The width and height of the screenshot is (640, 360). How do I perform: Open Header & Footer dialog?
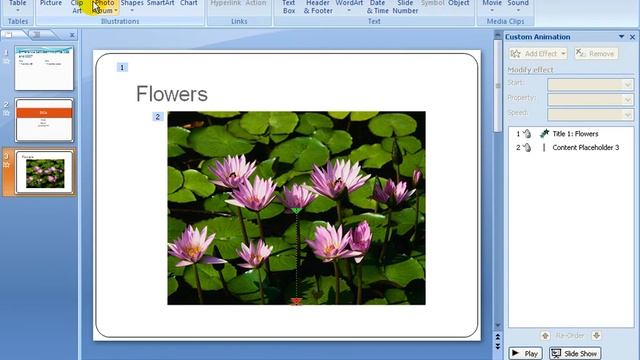[x=318, y=7]
